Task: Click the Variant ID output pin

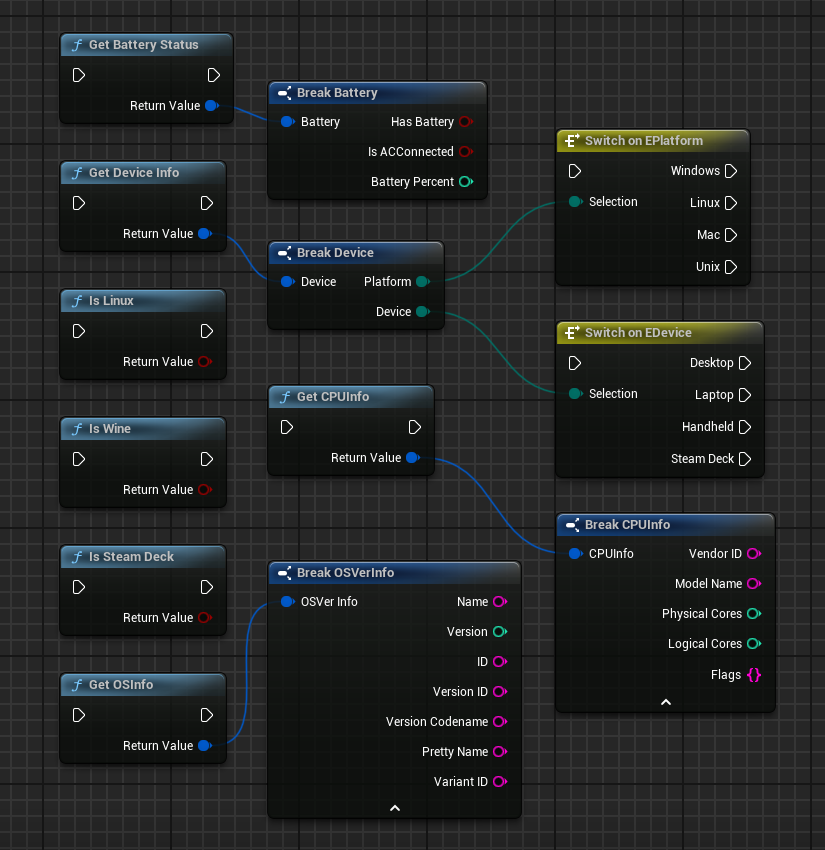Action: (x=500, y=782)
